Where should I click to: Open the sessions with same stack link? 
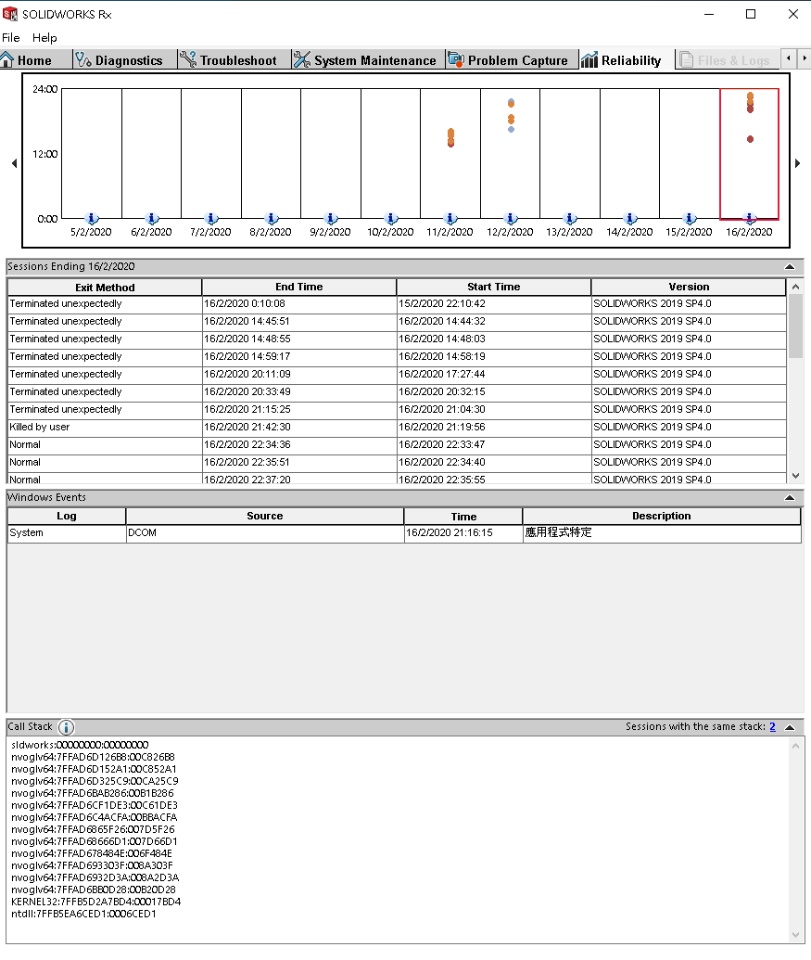coord(772,727)
